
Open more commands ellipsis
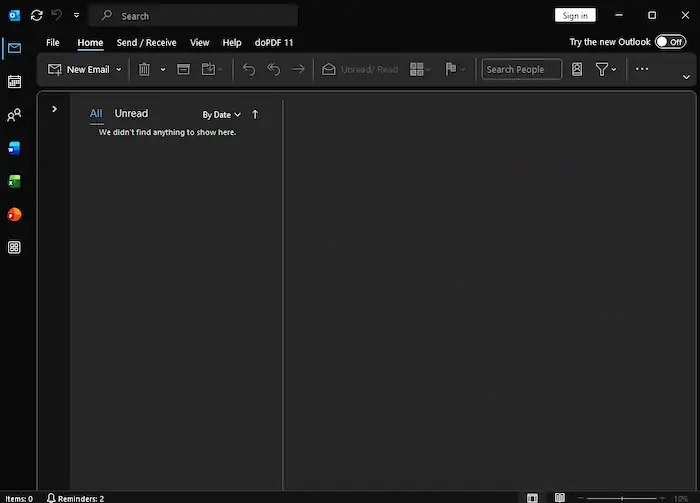click(x=642, y=69)
